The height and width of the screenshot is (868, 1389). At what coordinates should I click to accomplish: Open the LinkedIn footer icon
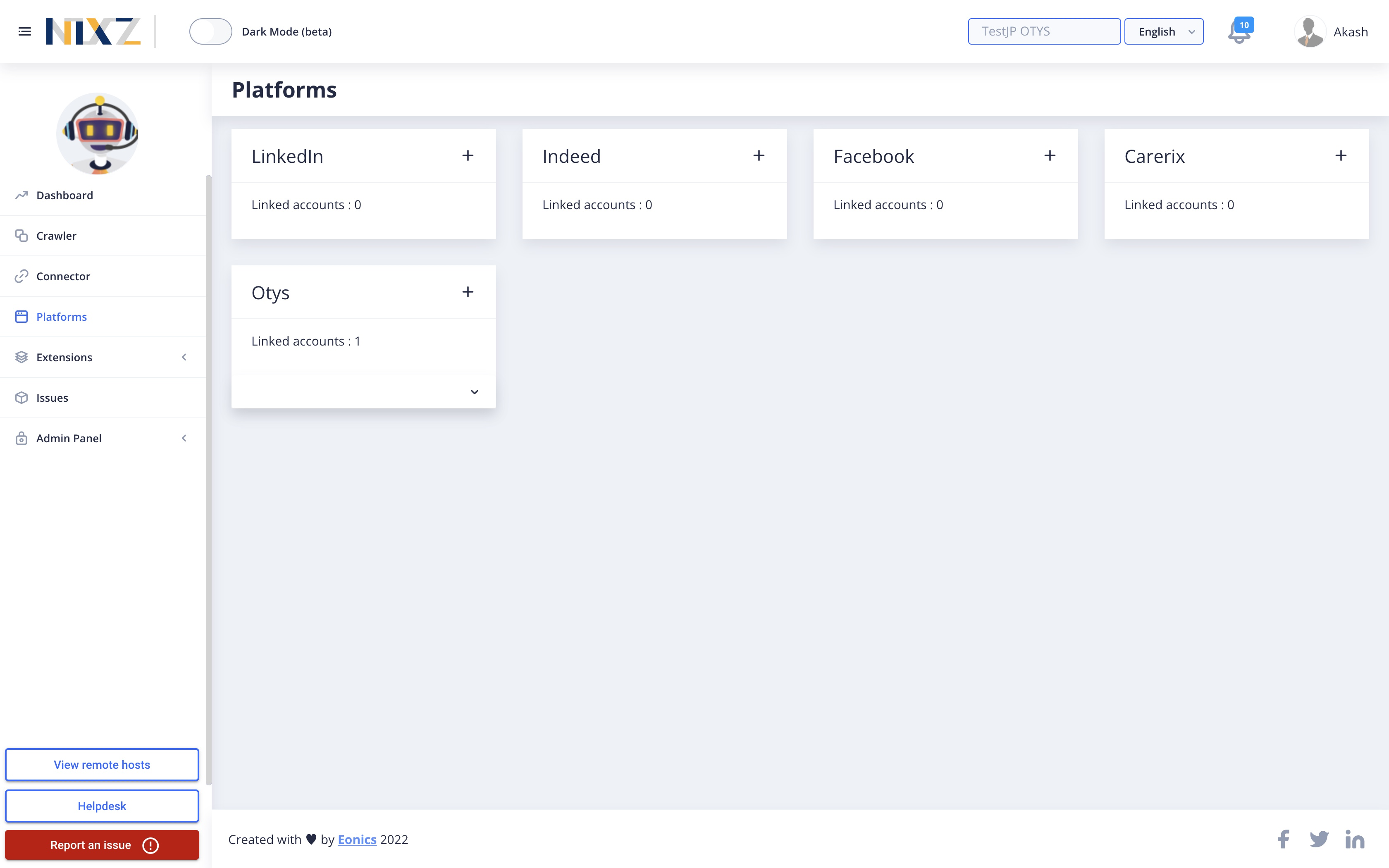(1355, 839)
